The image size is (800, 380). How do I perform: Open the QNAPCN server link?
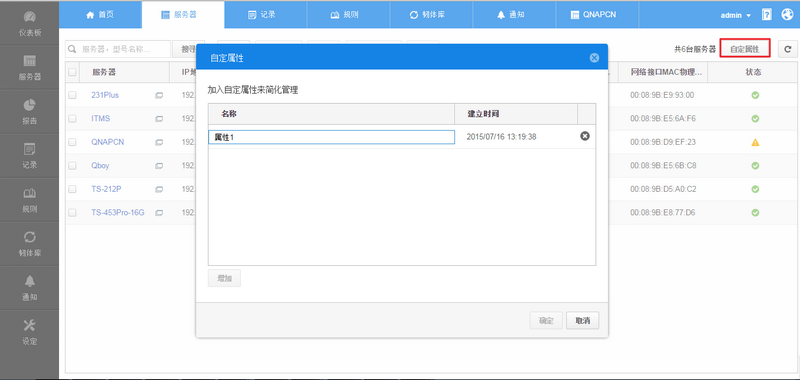[x=108, y=142]
